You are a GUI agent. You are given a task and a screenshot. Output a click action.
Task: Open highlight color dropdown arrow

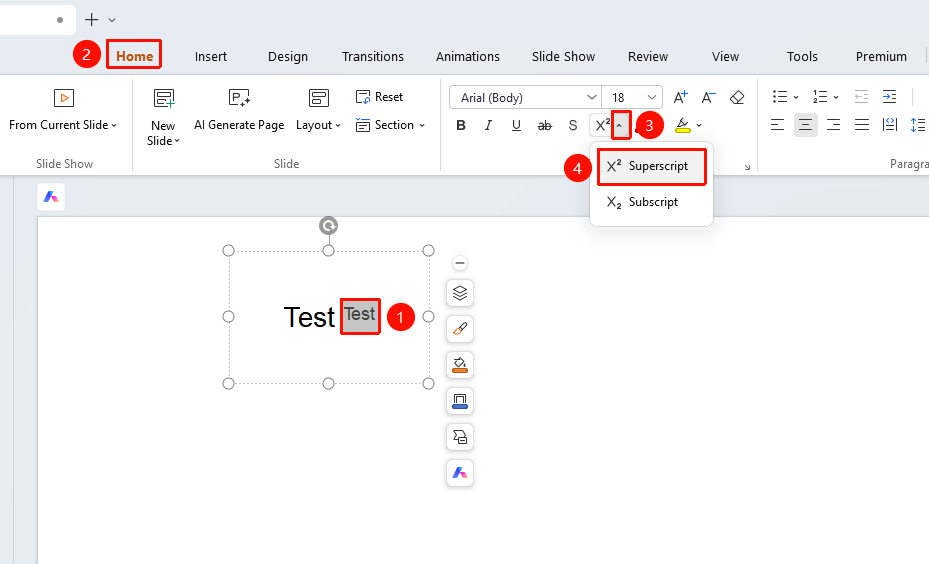pos(699,125)
